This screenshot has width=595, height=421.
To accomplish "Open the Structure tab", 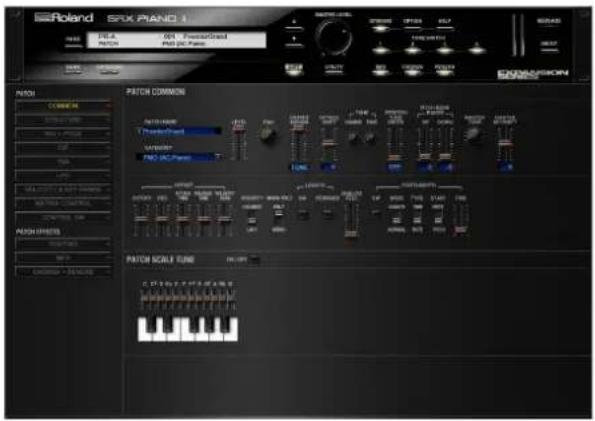I will click(x=63, y=120).
